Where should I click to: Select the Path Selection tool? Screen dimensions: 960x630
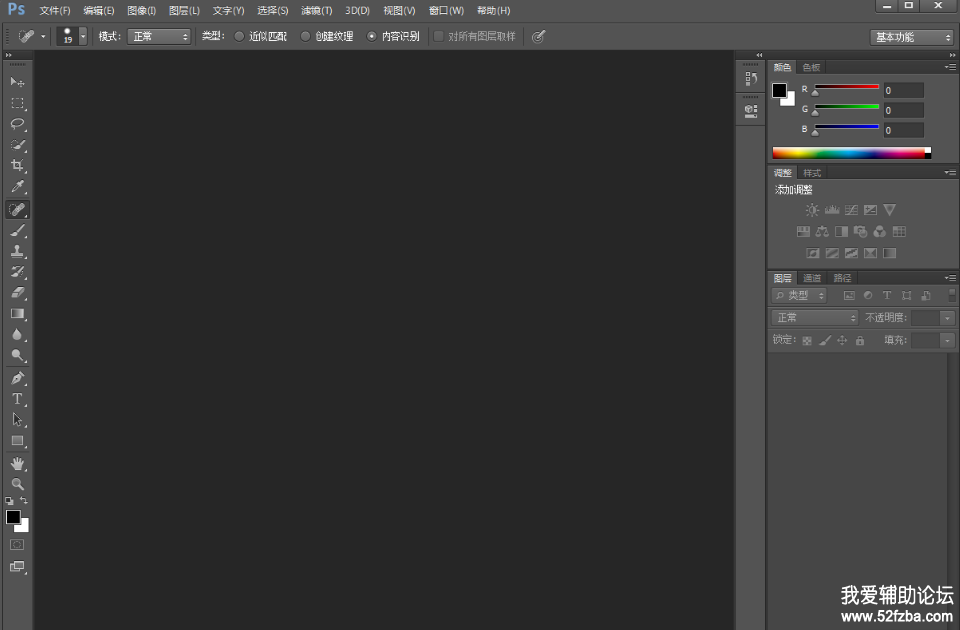[x=17, y=420]
